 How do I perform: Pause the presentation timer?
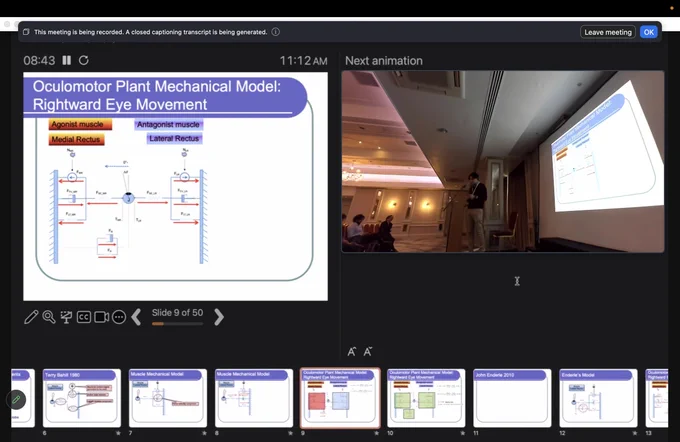(x=66, y=60)
